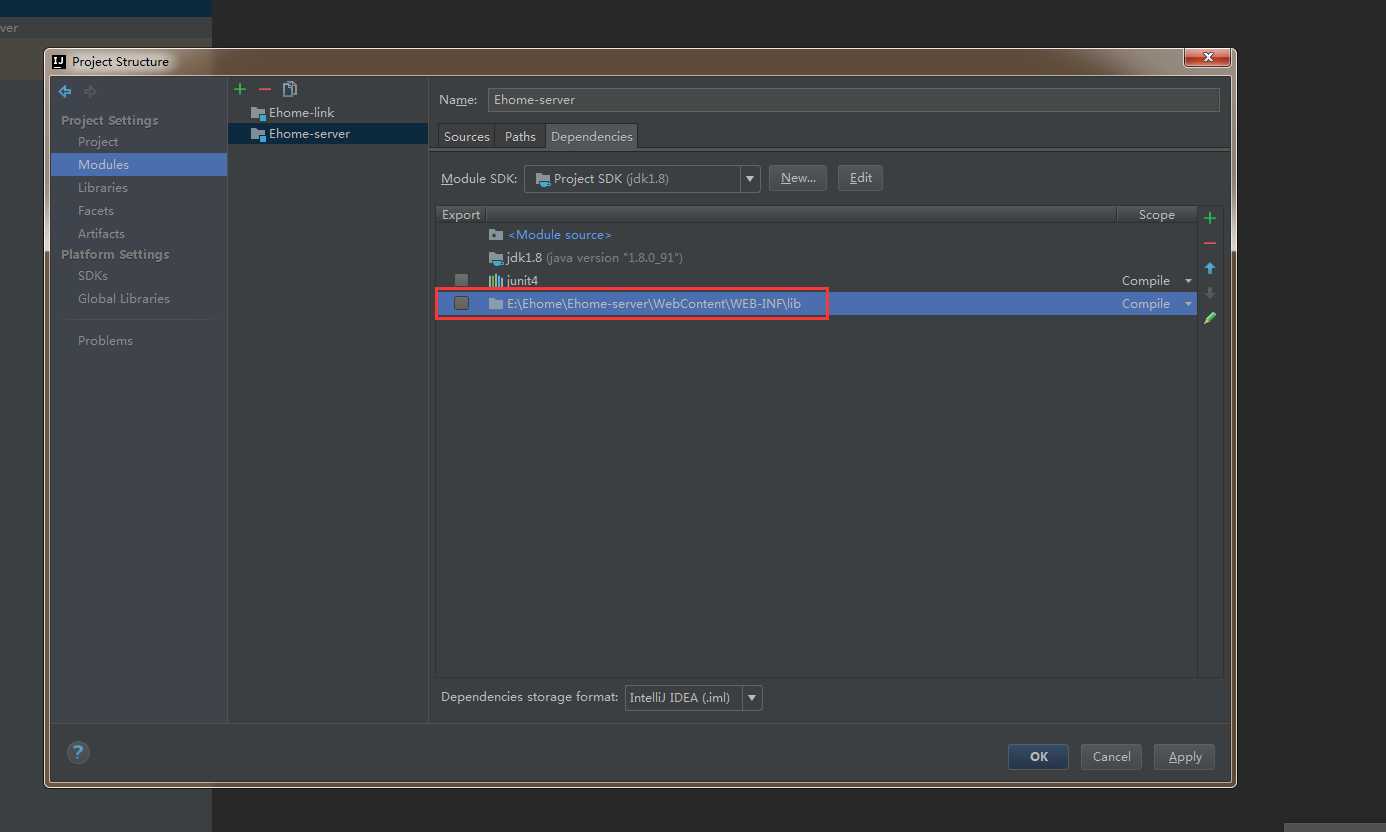Click the Apply button
Image resolution: width=1386 pixels, height=832 pixels.
1184,757
